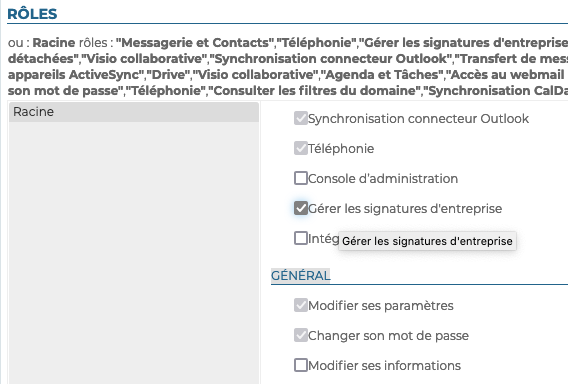Enable the Console d'administration checkbox
568x384 pixels.
301,178
